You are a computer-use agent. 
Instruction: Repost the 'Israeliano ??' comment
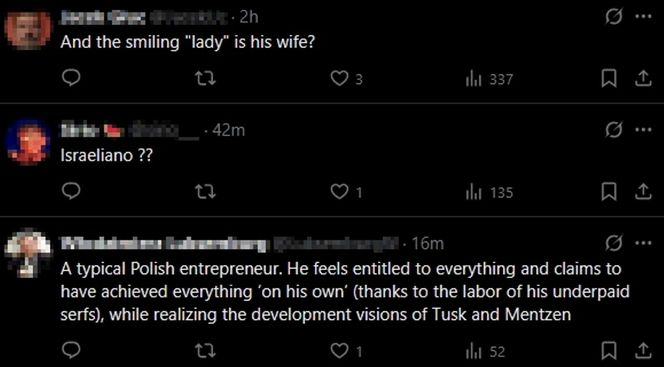[208, 193]
